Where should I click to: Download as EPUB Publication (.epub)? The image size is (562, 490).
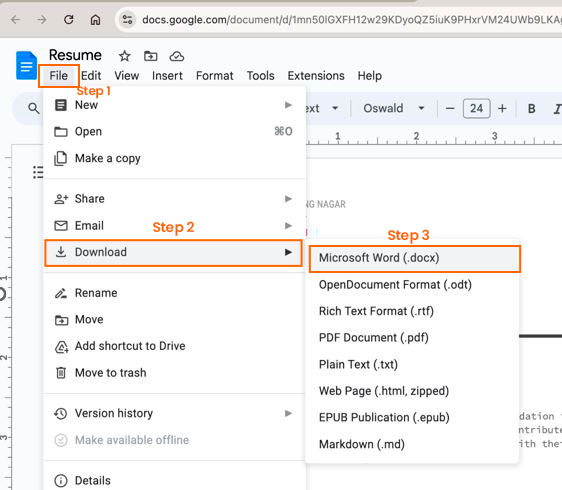point(412,418)
